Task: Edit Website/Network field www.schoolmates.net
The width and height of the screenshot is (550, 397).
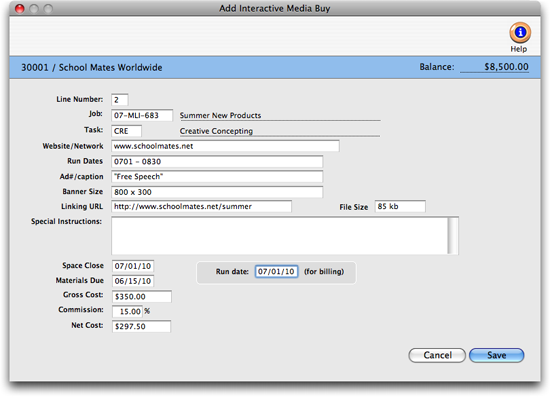Action: click(x=225, y=146)
